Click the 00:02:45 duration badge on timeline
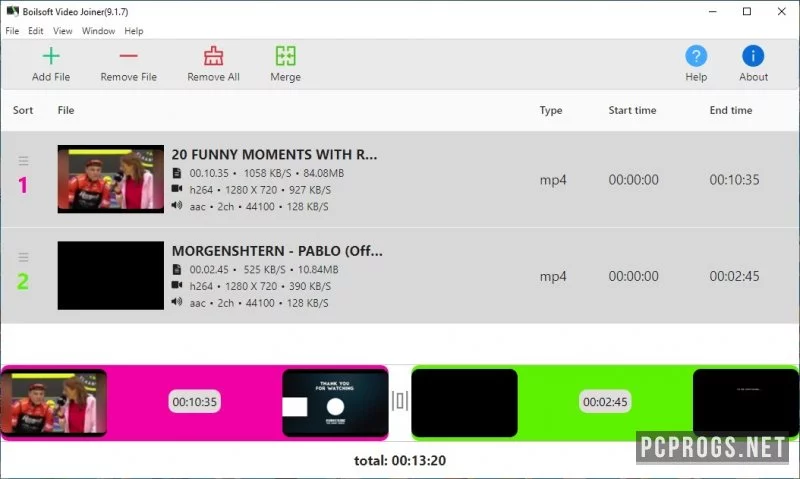This screenshot has width=800, height=479. pyautogui.click(x=605, y=402)
